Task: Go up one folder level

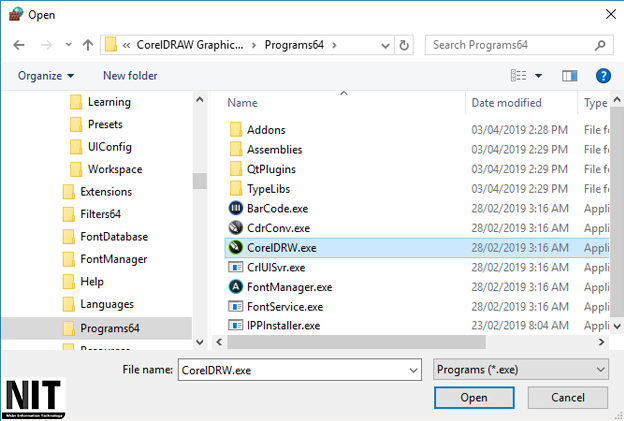Action: (88, 45)
